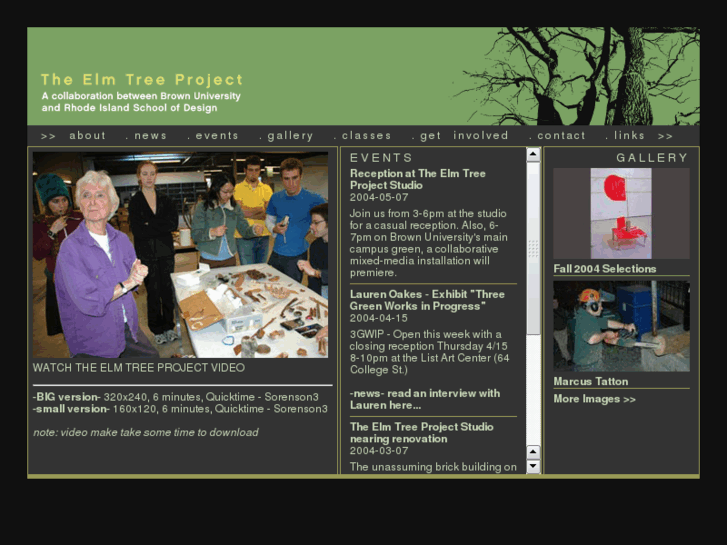Read the interview with Lauren link

425,399
